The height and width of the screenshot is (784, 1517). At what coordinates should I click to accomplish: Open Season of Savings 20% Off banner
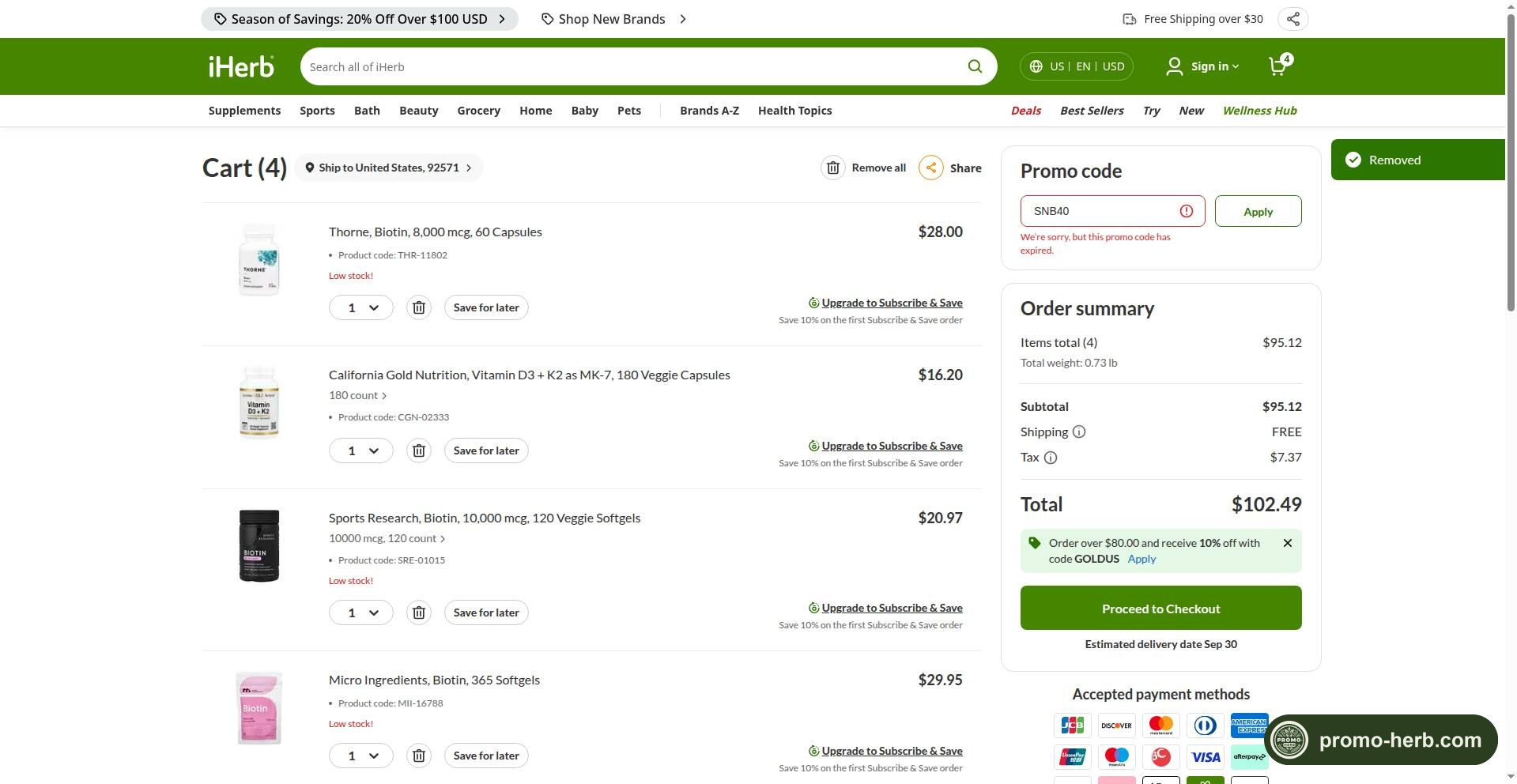pos(360,19)
